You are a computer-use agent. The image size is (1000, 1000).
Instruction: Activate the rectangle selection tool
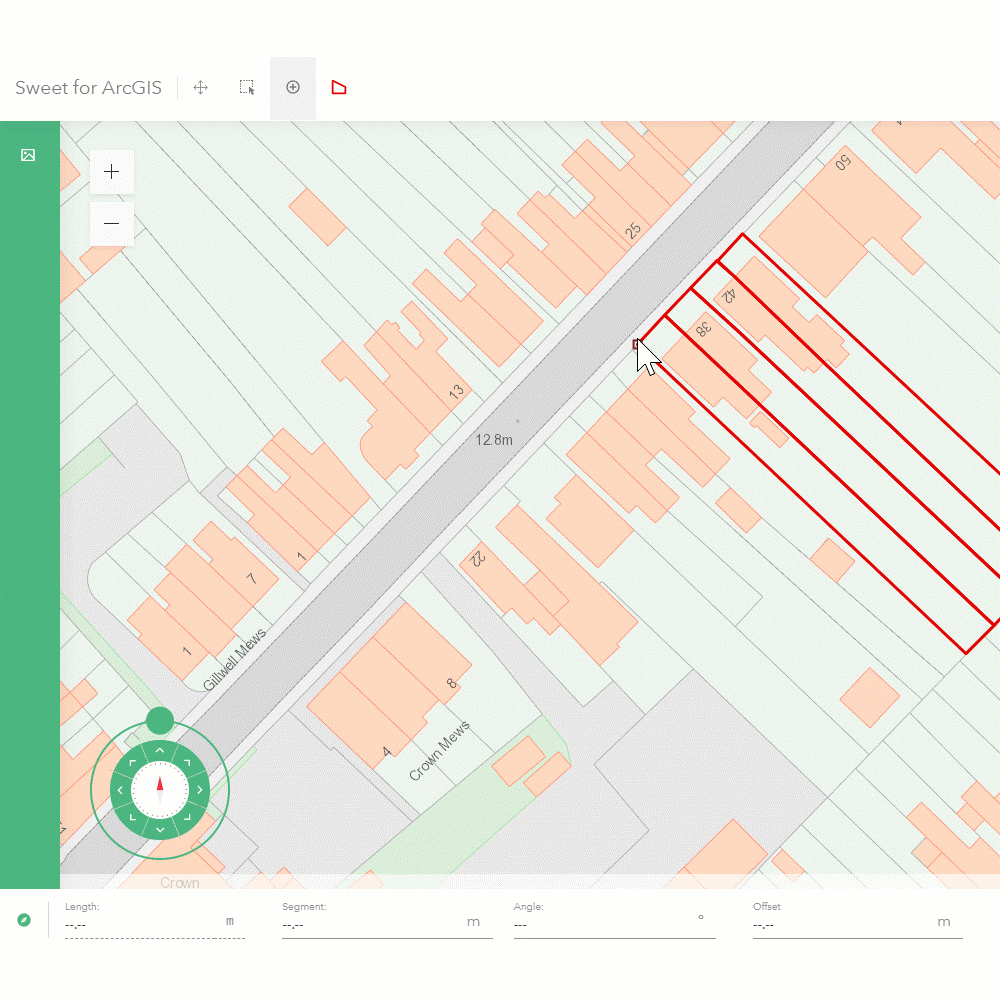pyautogui.click(x=247, y=88)
